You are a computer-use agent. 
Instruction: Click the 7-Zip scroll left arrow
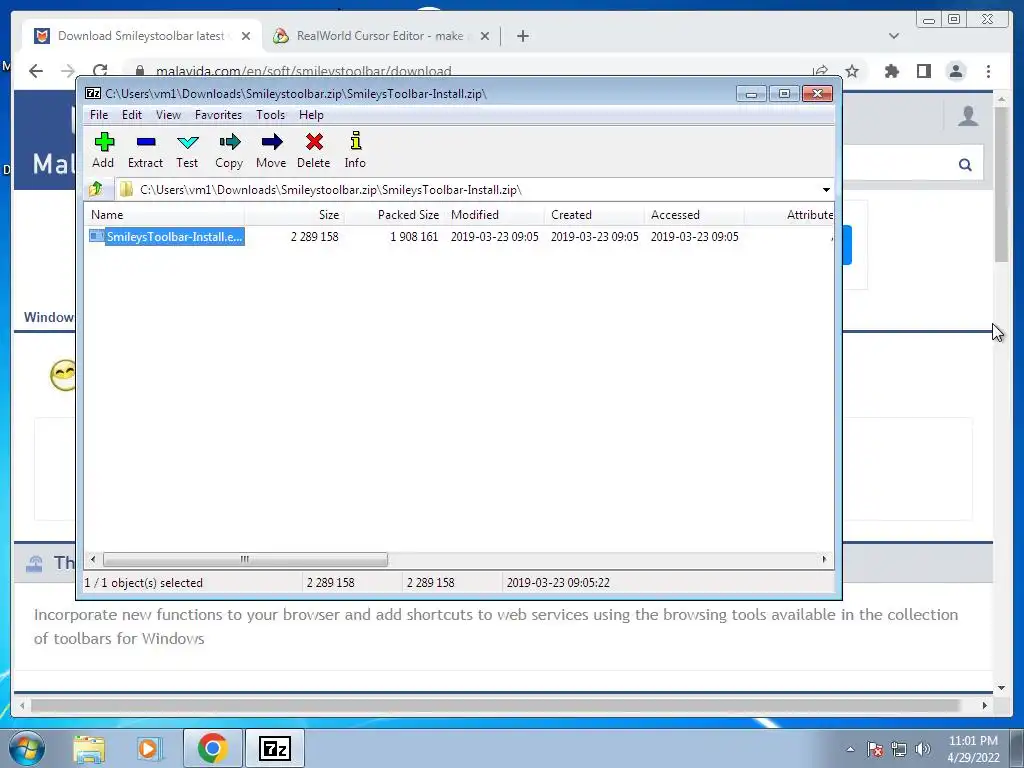tap(93, 559)
